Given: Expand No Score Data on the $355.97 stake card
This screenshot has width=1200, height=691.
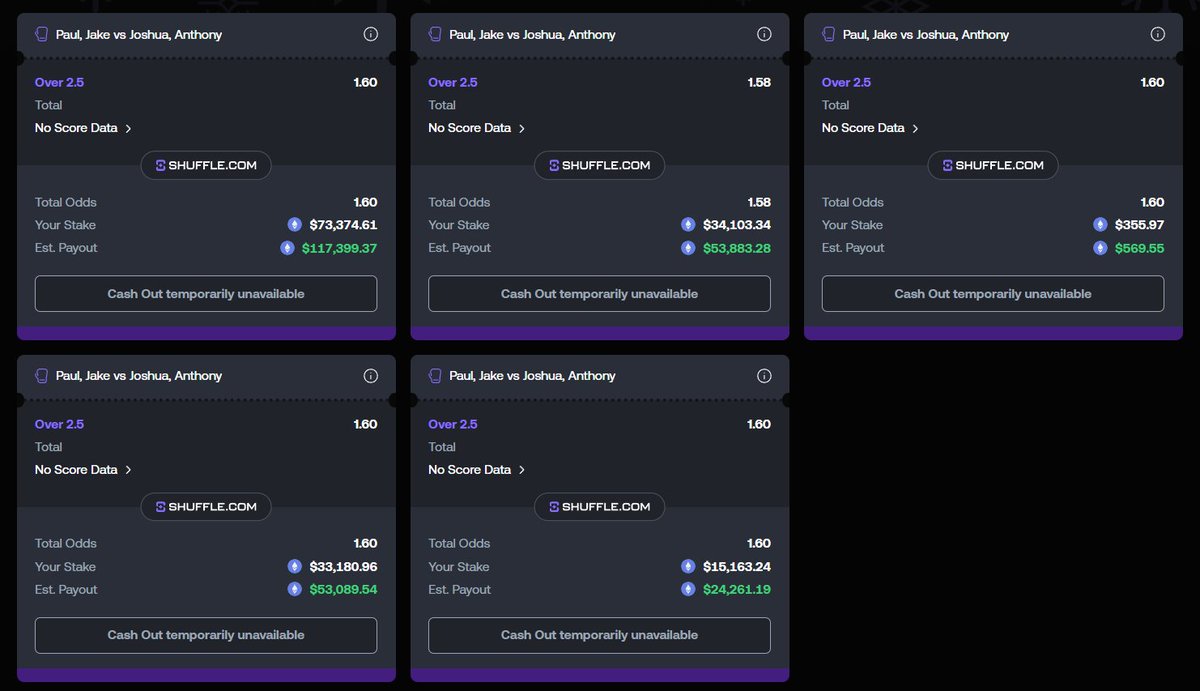Looking at the screenshot, I should click(x=870, y=128).
